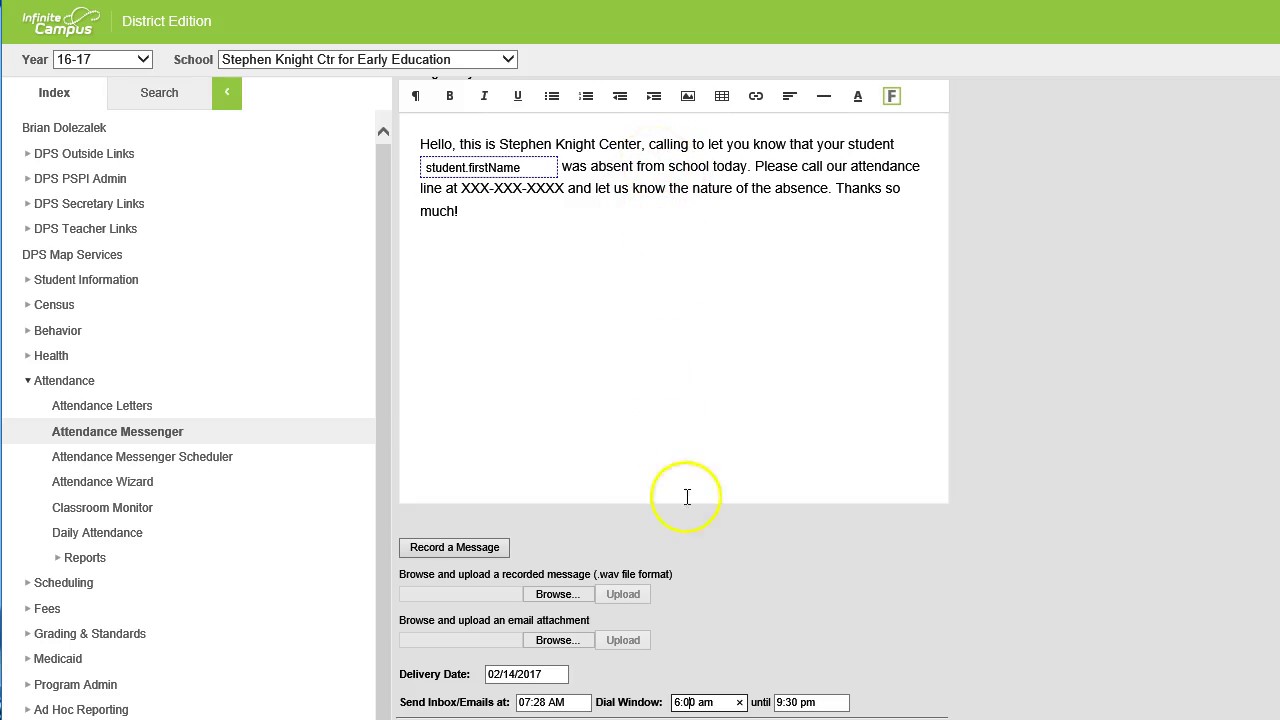Screen dimensions: 1280x720
Task: Collapse the index panel with green arrow
Action: (x=227, y=93)
